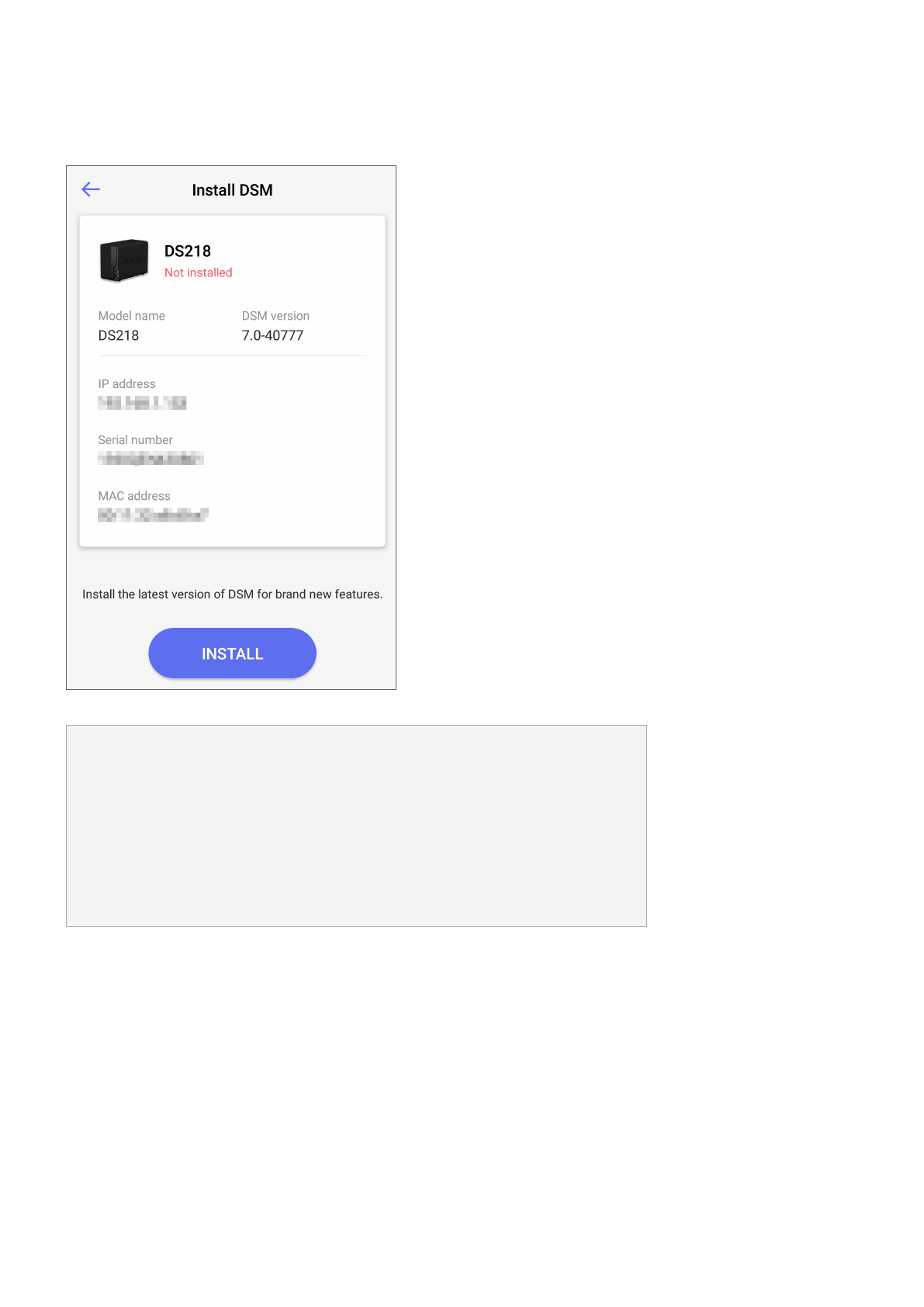The image size is (924, 1307).
Task: Click the DS218 NAS device image
Action: click(124, 260)
